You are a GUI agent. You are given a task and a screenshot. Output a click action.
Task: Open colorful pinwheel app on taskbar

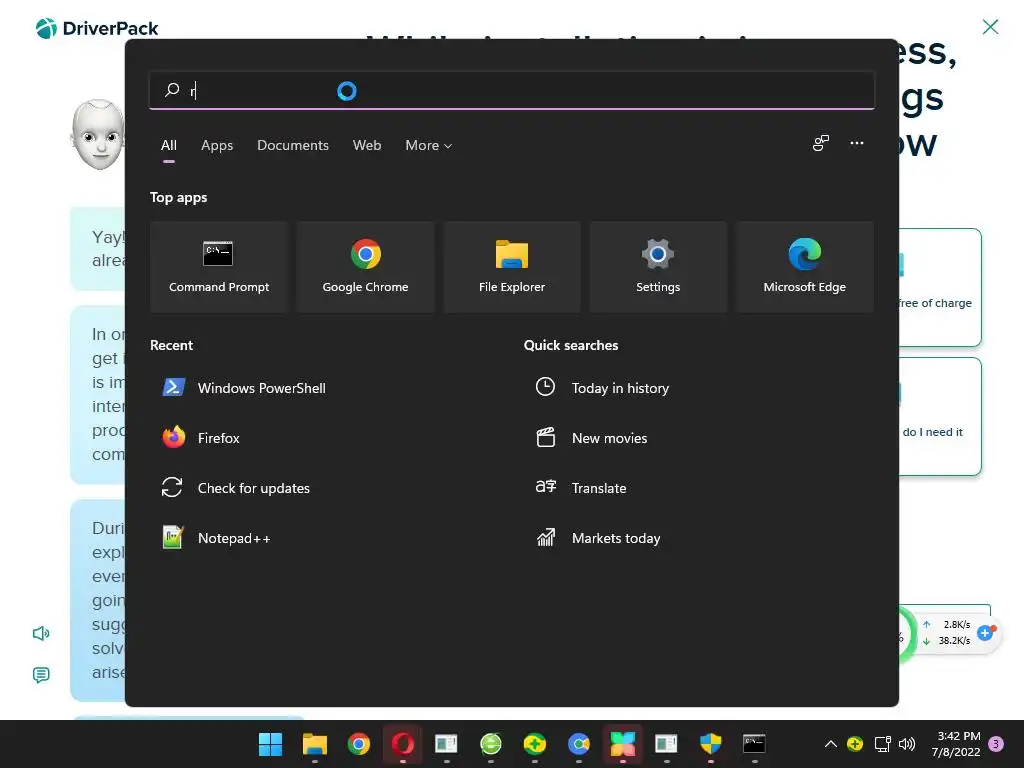pos(622,744)
